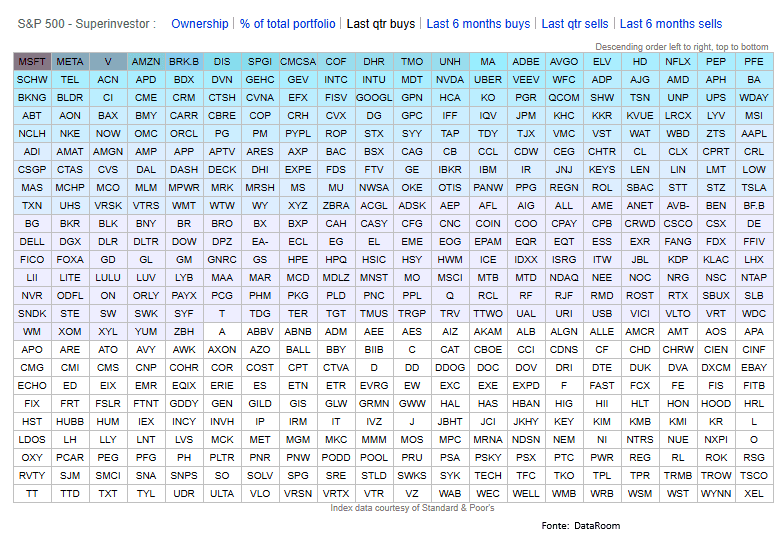Click the WDAY ticker cell
Viewport: 776px width, 534px height.
tap(754, 97)
